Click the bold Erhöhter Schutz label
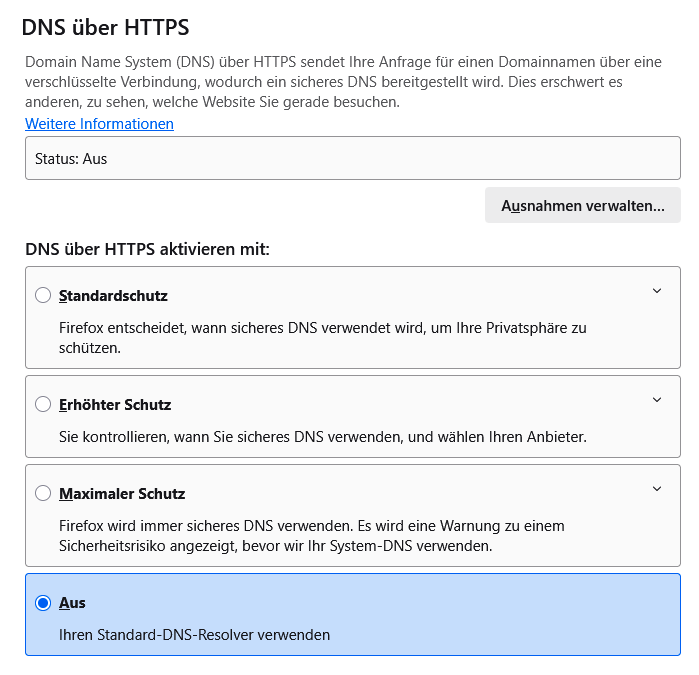The width and height of the screenshot is (699, 675). click(x=115, y=405)
